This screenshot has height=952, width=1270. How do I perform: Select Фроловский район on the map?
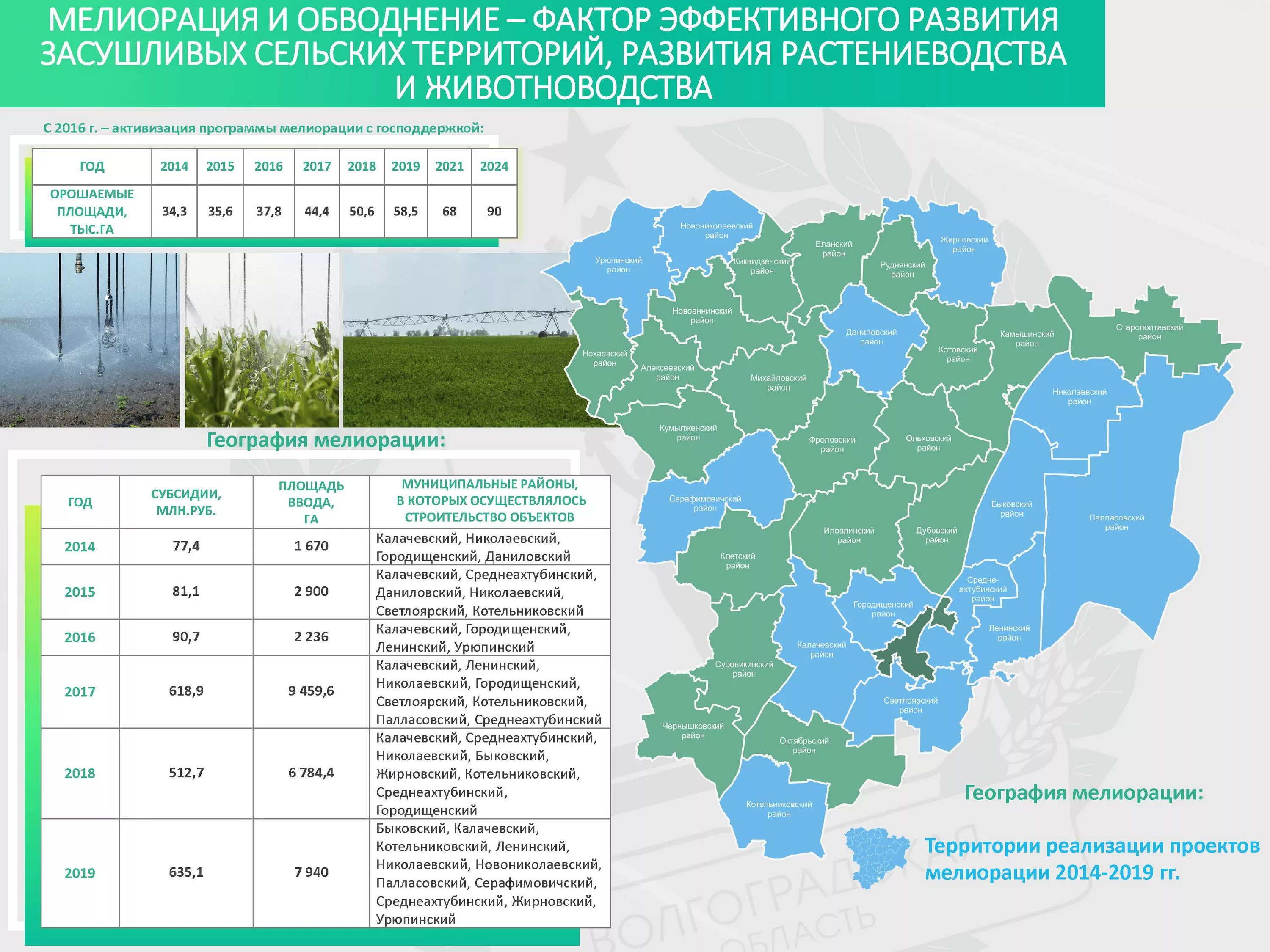click(832, 444)
